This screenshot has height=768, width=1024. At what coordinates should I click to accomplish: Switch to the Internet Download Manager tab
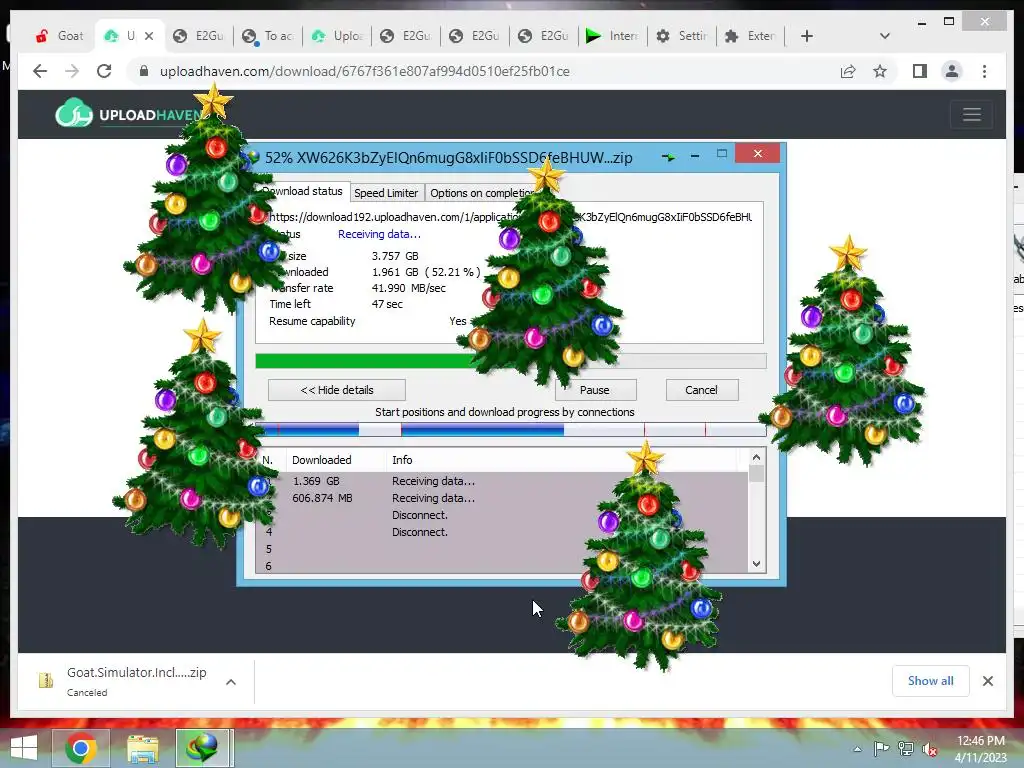pos(612,36)
